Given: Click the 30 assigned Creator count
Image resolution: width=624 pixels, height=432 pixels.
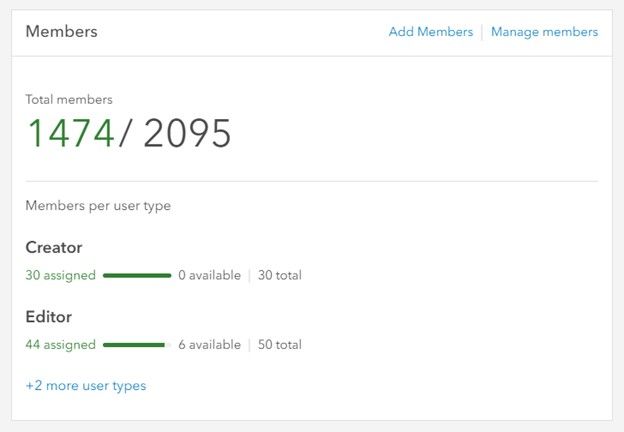Looking at the screenshot, I should [61, 275].
